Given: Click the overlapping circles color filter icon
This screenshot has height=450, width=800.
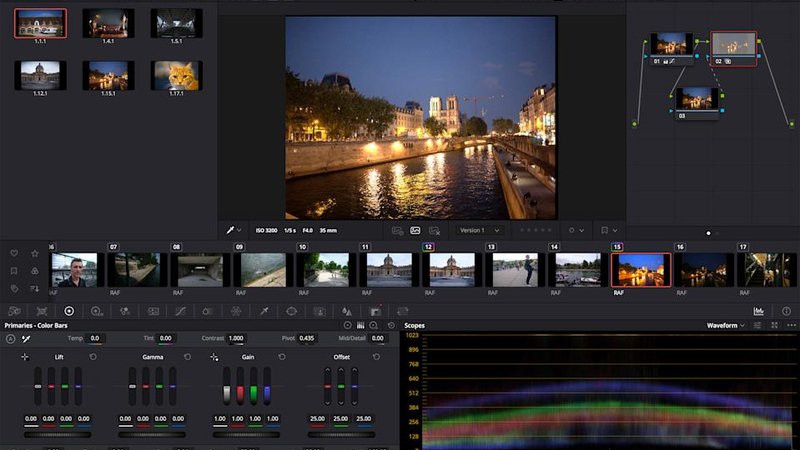Looking at the screenshot, I should tap(35, 271).
